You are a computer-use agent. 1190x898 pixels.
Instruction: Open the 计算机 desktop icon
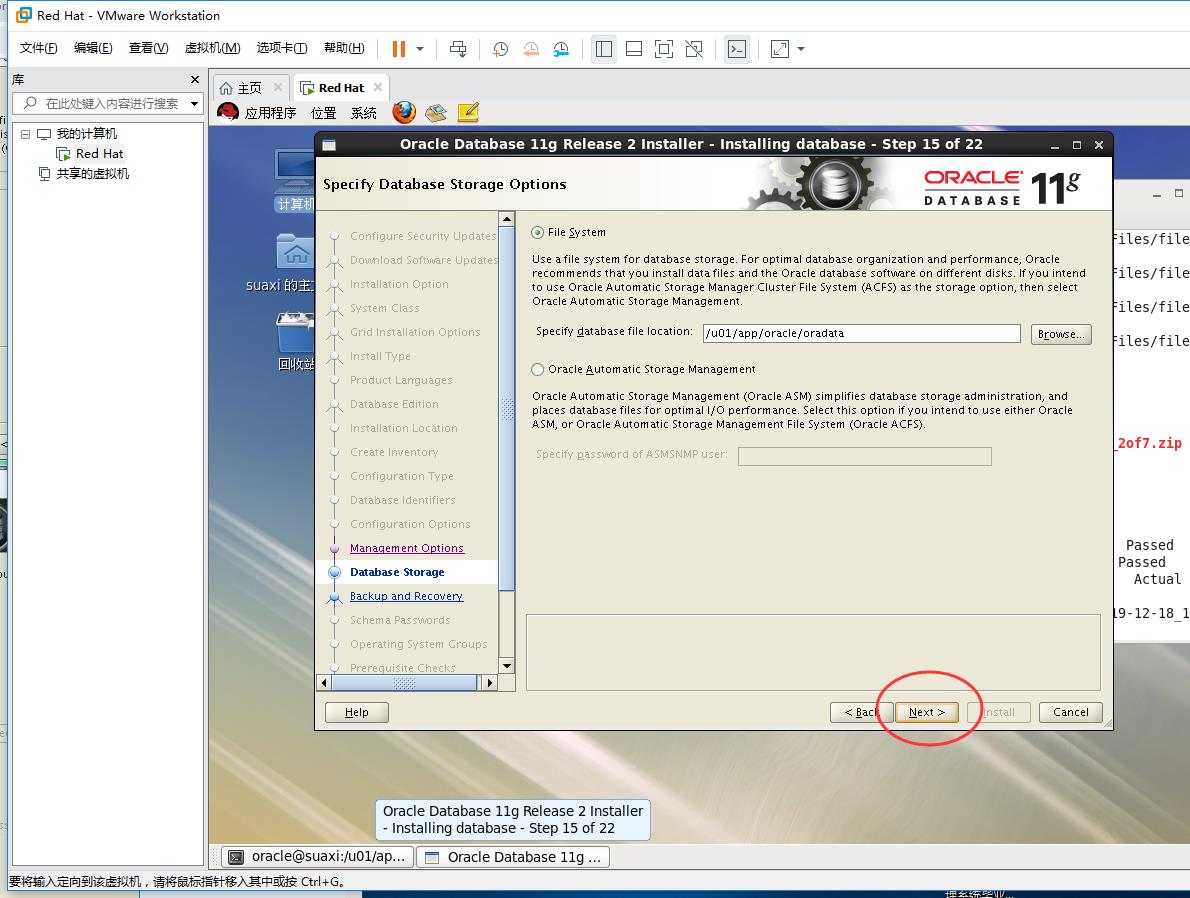click(294, 180)
